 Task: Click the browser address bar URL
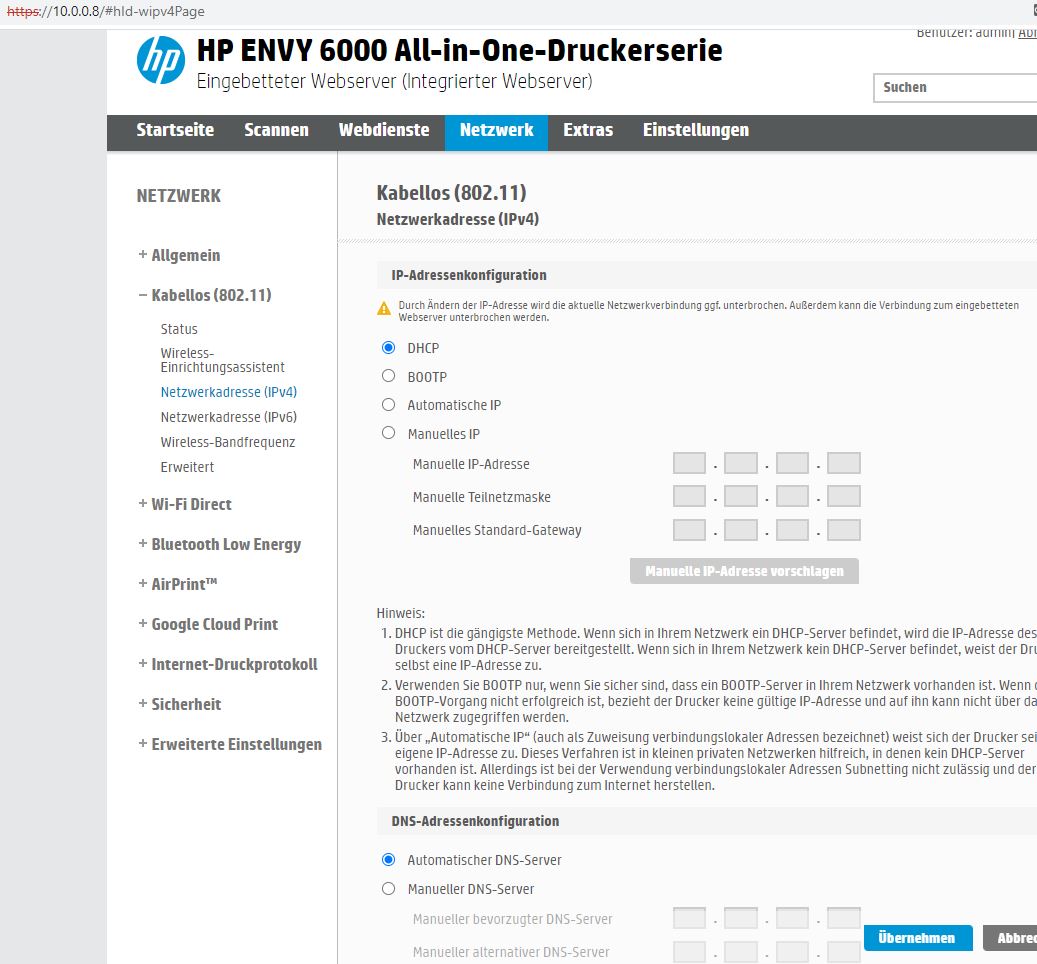click(x=106, y=11)
